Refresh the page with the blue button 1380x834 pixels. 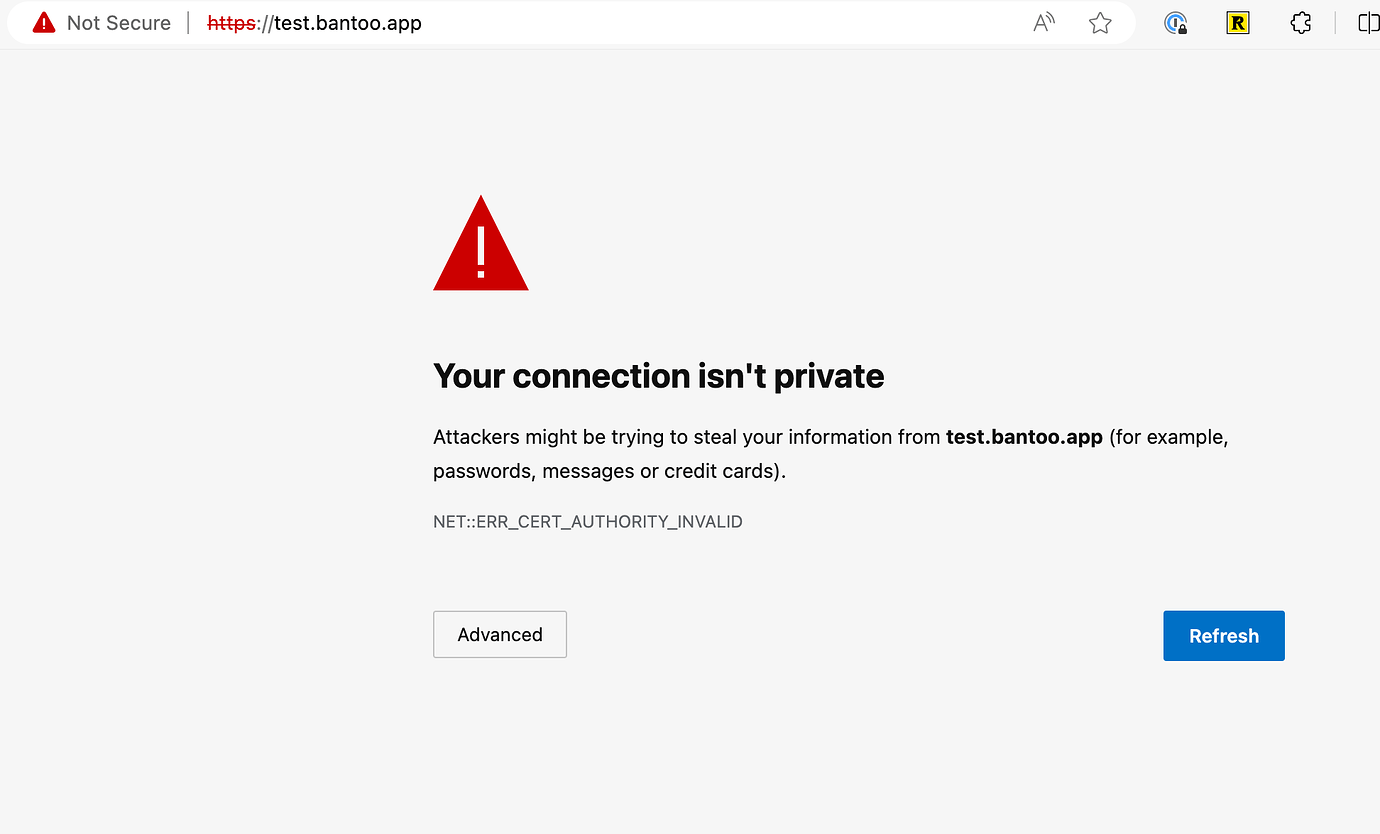click(x=1223, y=635)
